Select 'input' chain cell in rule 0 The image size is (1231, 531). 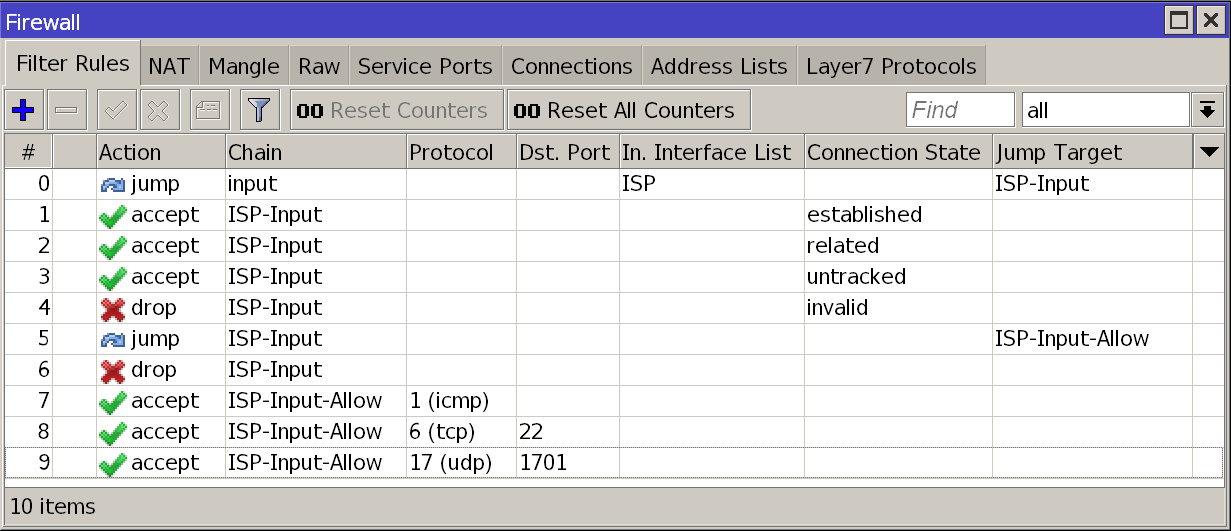(x=316, y=184)
